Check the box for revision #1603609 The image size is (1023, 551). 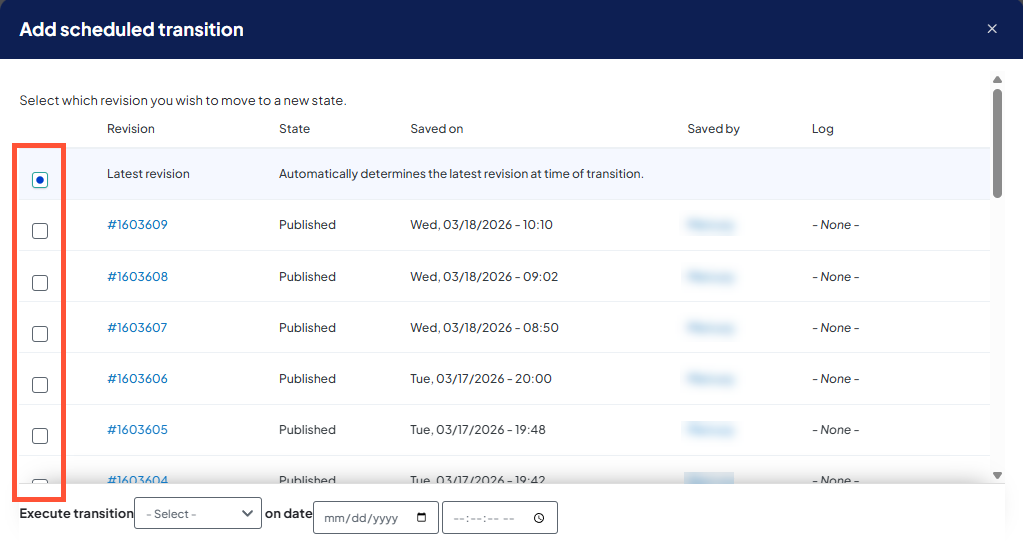[40, 231]
